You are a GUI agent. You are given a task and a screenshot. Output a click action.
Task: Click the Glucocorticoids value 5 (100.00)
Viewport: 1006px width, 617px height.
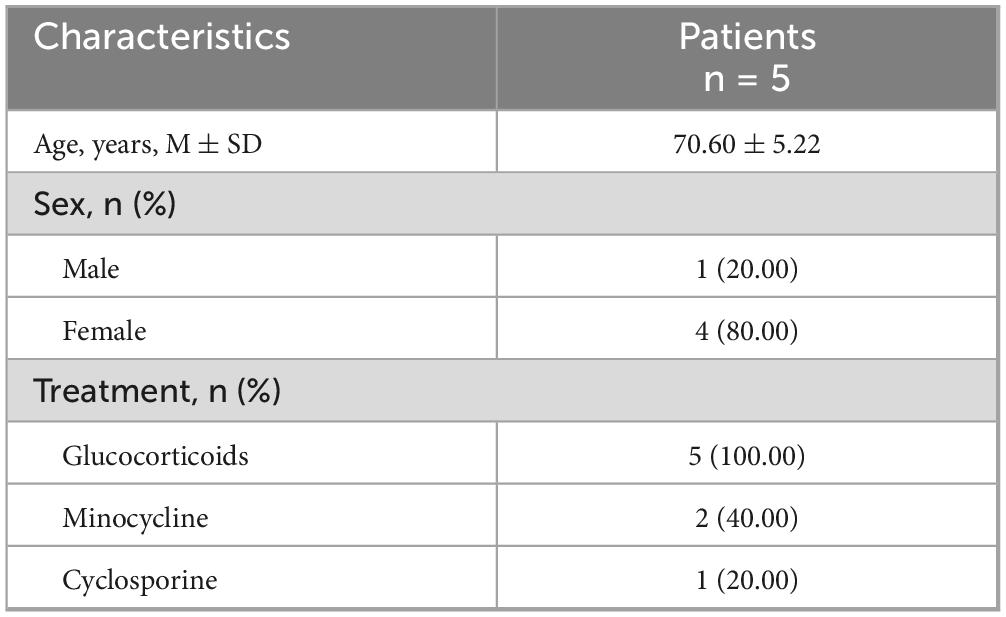click(x=747, y=456)
